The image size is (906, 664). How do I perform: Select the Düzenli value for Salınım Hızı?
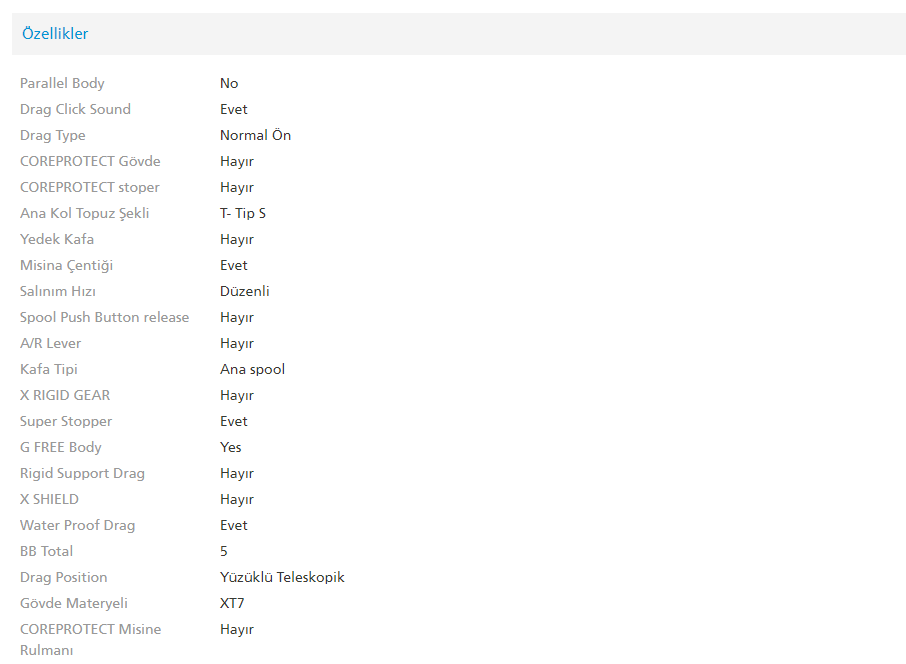coord(245,291)
